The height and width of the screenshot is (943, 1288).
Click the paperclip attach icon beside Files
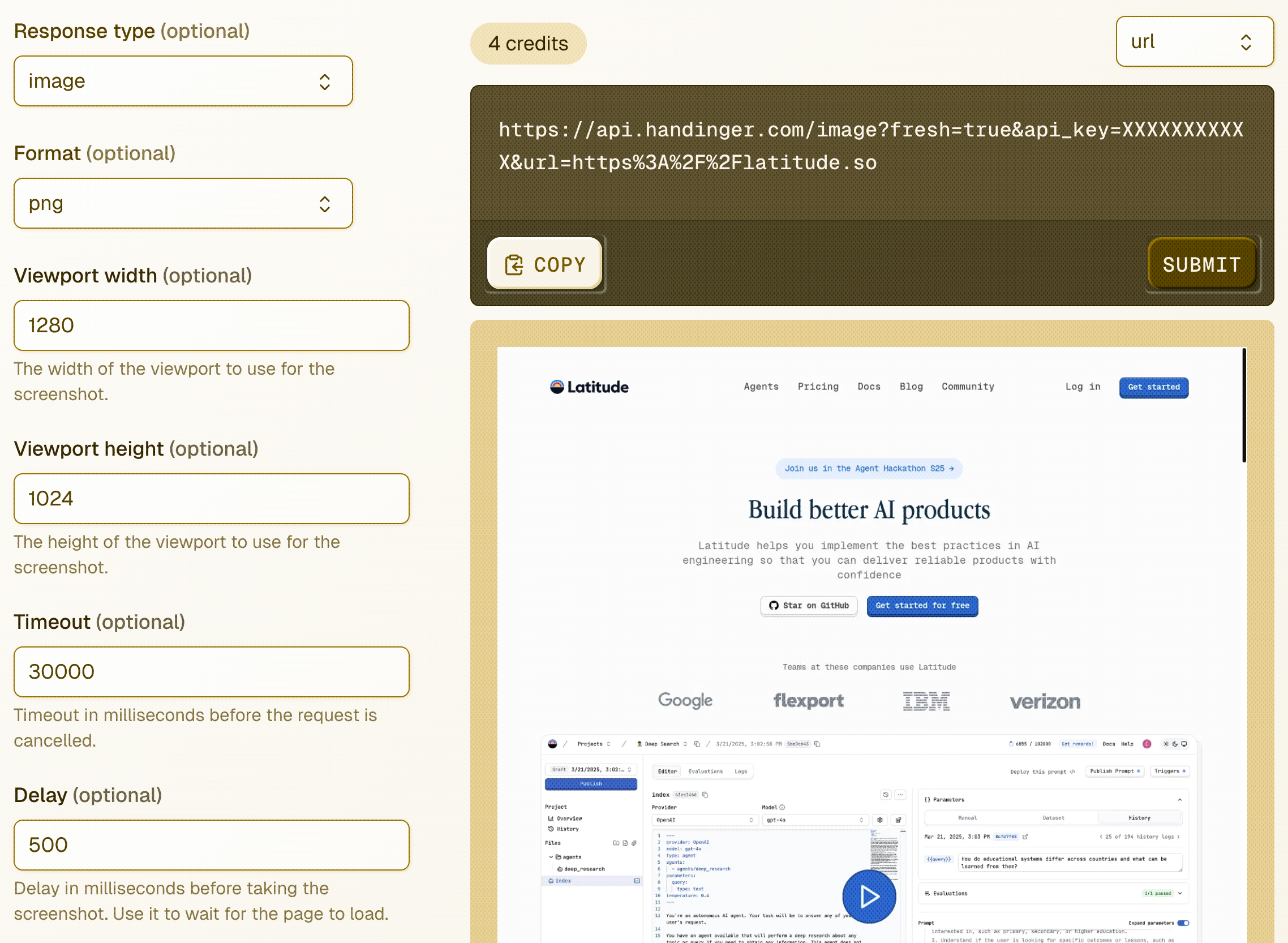coord(634,843)
